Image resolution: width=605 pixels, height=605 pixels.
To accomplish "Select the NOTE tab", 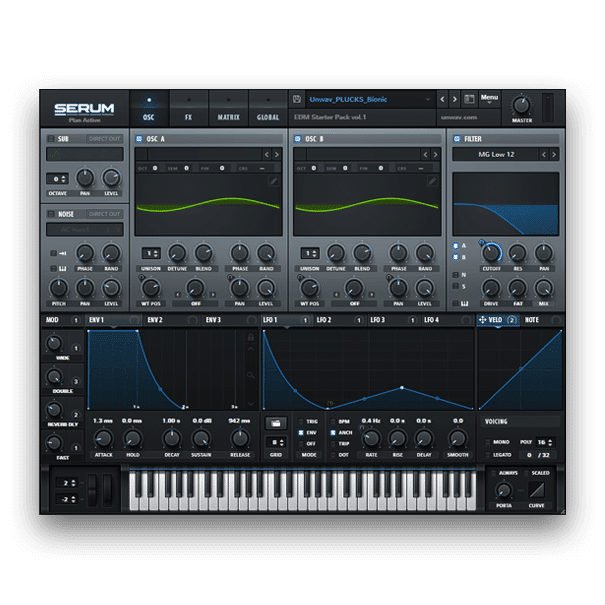I will click(542, 320).
